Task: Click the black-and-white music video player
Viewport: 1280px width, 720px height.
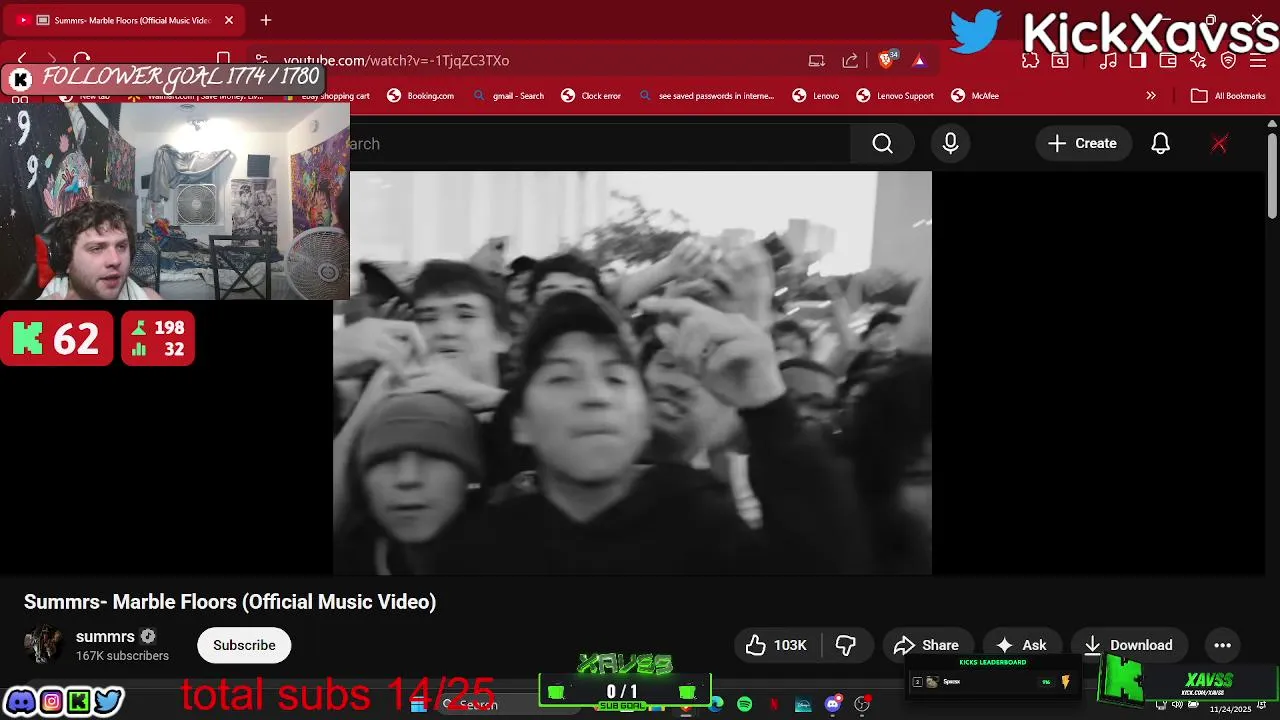Action: pos(632,373)
